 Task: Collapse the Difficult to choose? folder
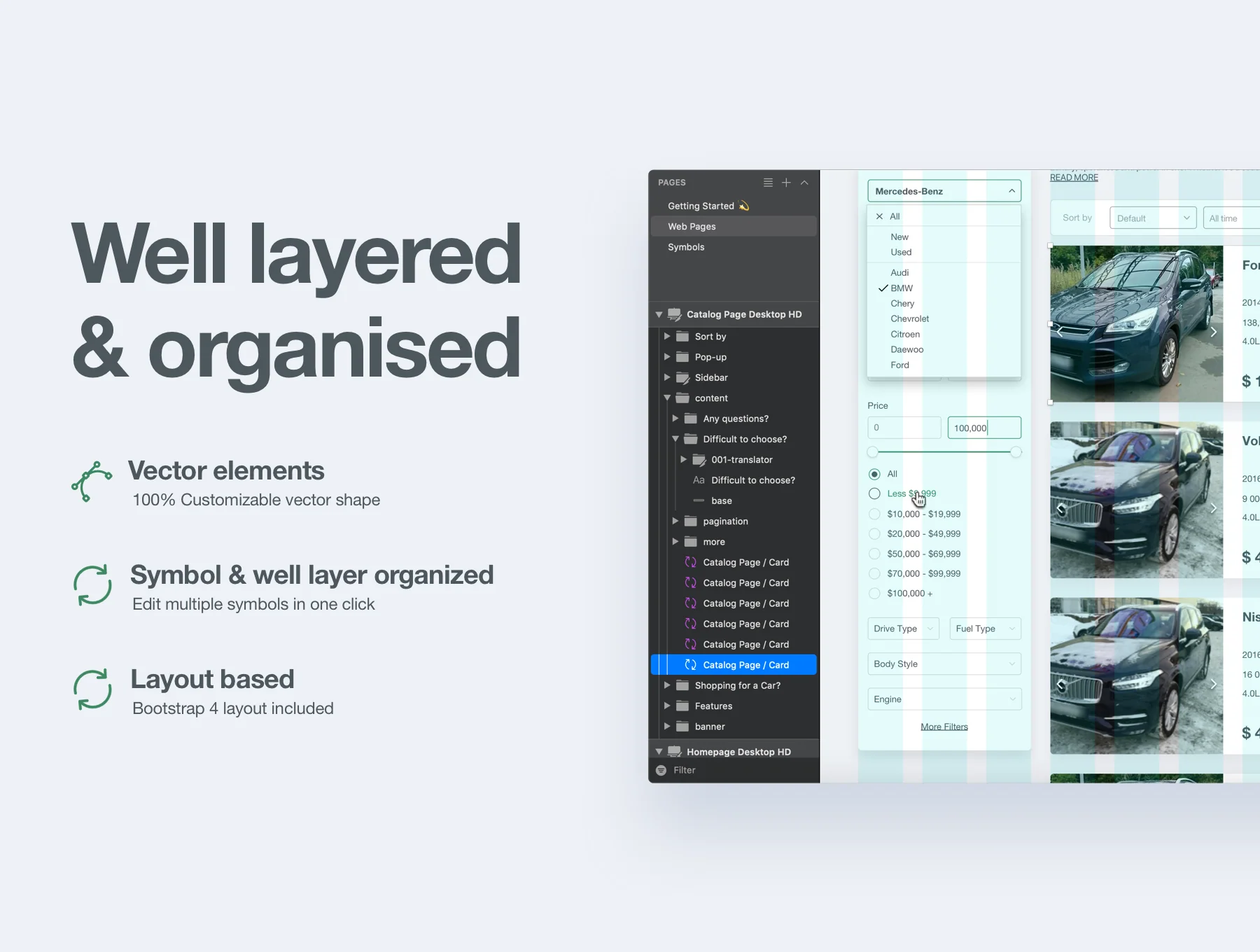point(675,439)
